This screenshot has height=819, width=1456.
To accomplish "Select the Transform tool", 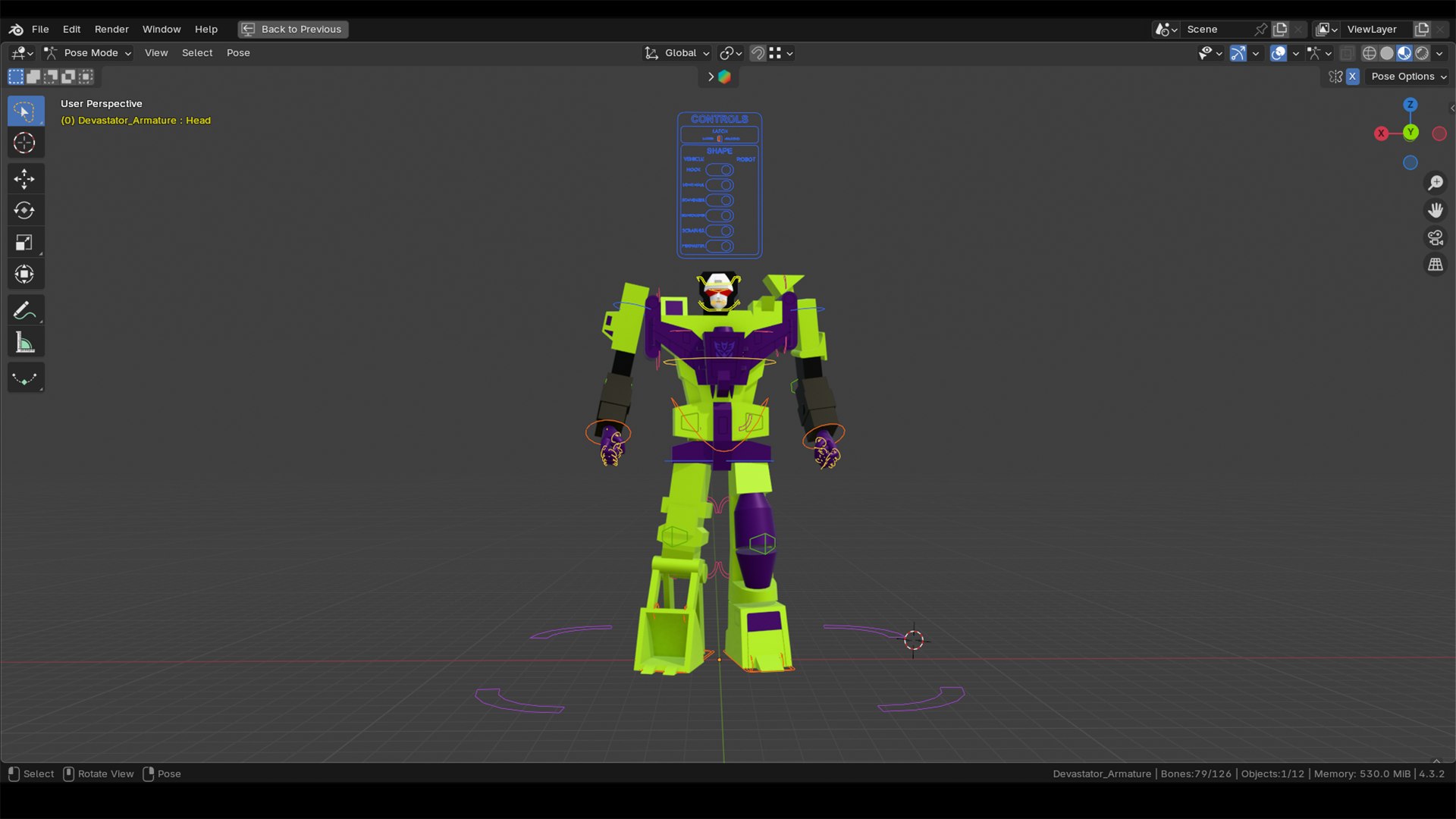I will [25, 274].
